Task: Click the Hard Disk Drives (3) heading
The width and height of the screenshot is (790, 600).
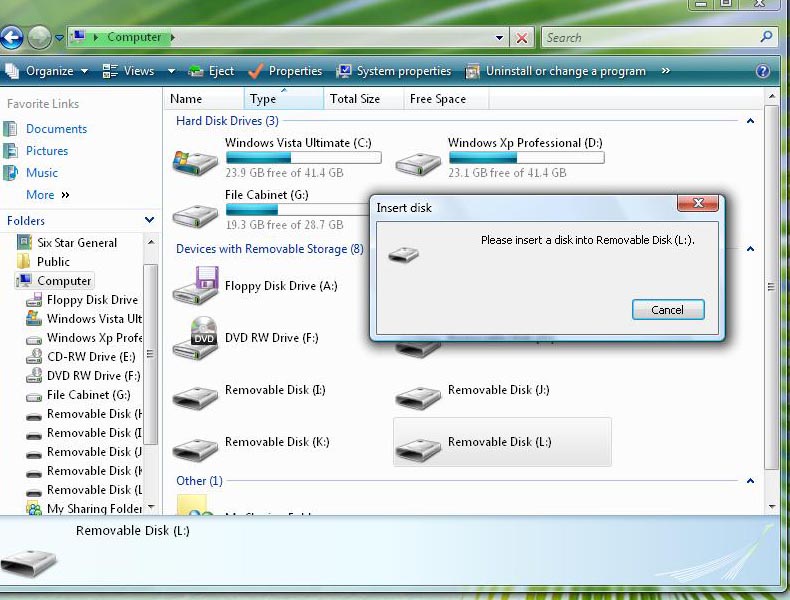Action: click(x=227, y=121)
